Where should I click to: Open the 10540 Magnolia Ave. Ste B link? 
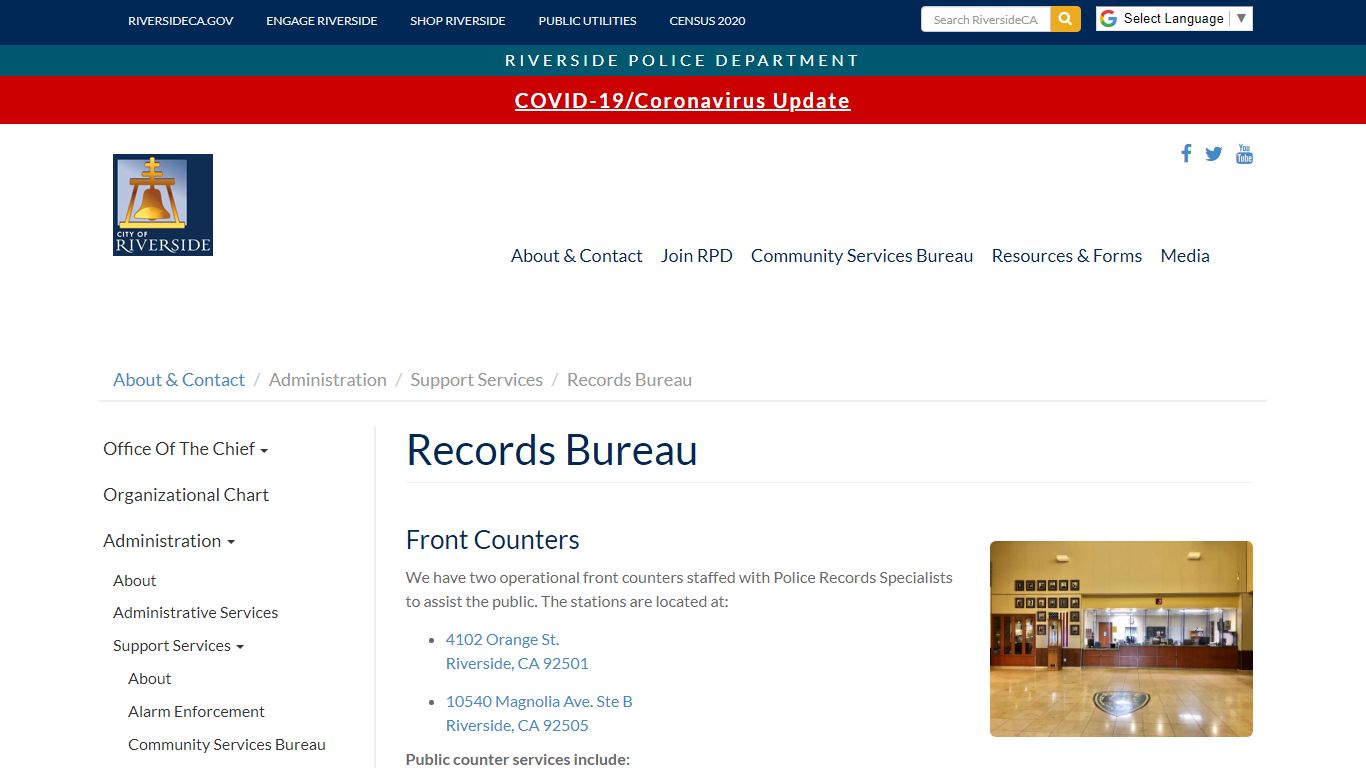point(539,713)
